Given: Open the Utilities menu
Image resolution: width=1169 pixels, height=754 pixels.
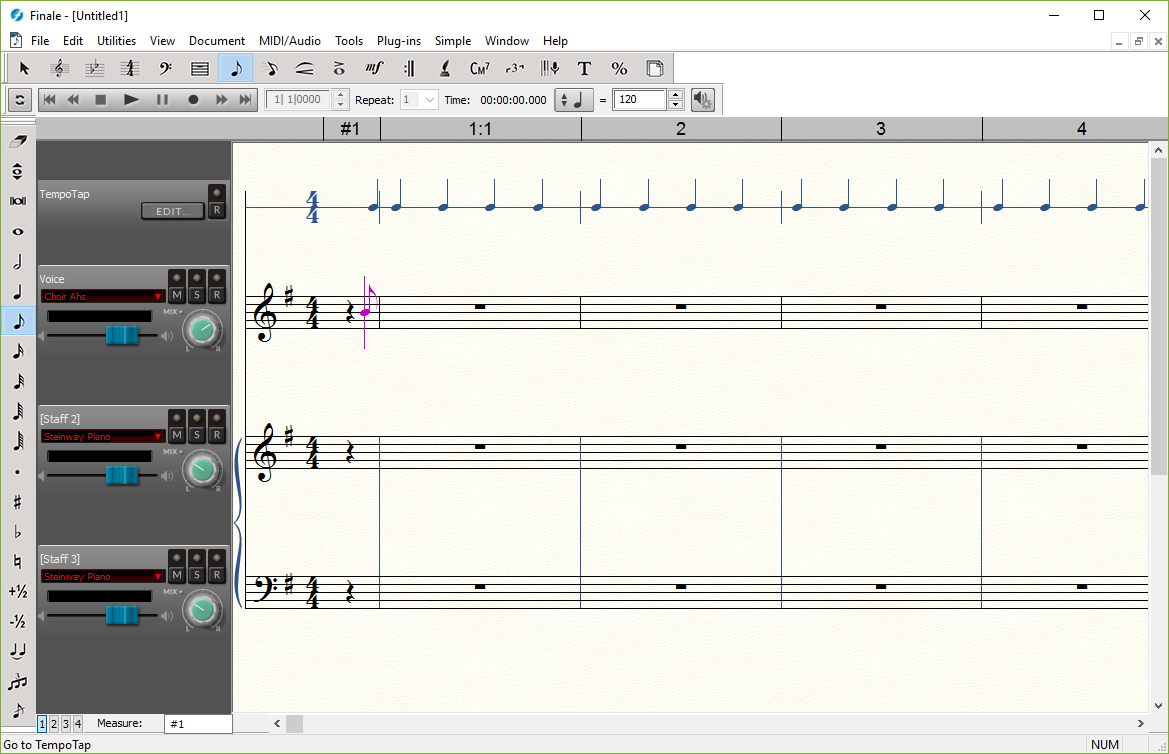Looking at the screenshot, I should point(116,41).
